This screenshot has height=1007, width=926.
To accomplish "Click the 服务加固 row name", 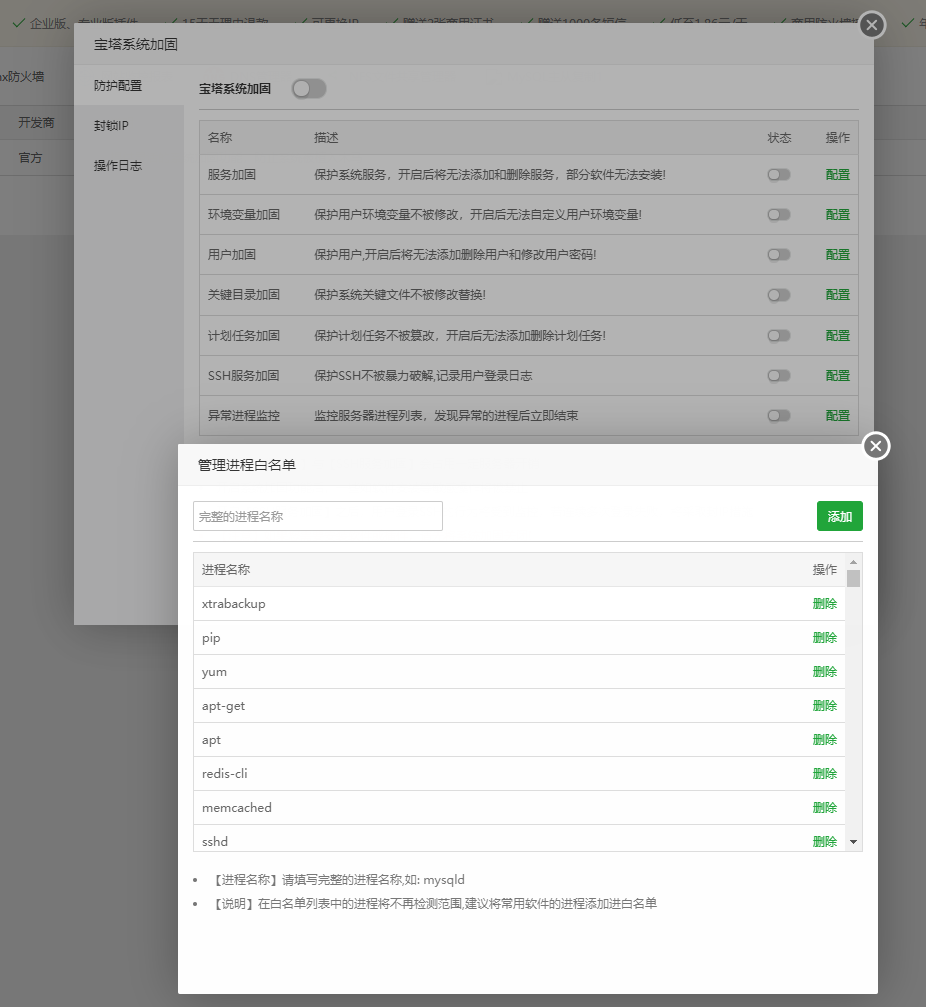I will click(x=231, y=175).
